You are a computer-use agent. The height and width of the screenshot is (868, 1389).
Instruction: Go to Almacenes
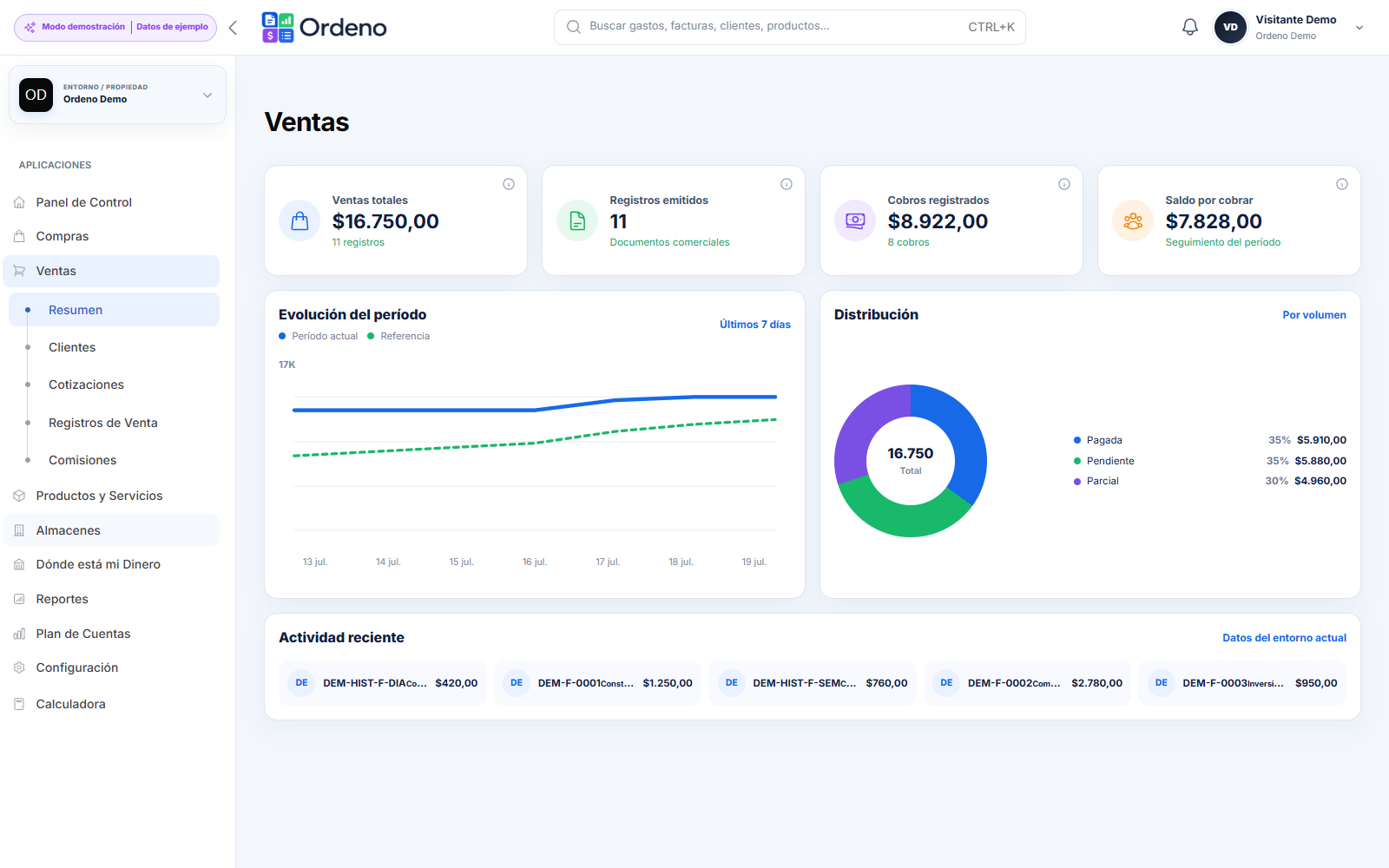111,530
